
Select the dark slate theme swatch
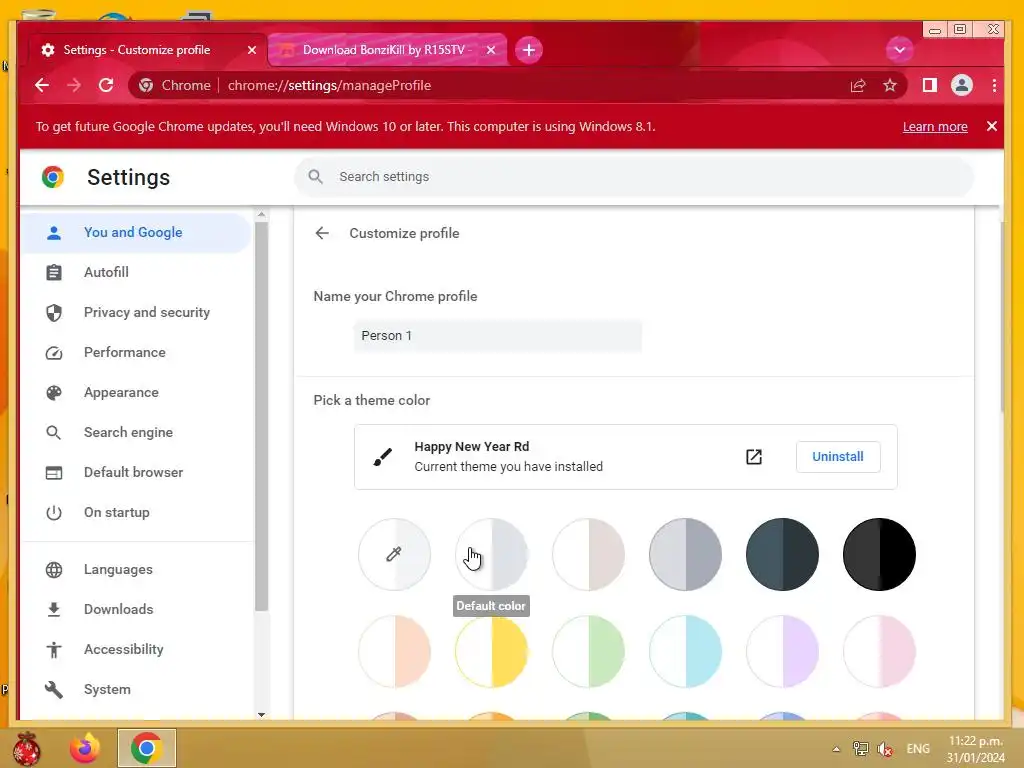(782, 554)
